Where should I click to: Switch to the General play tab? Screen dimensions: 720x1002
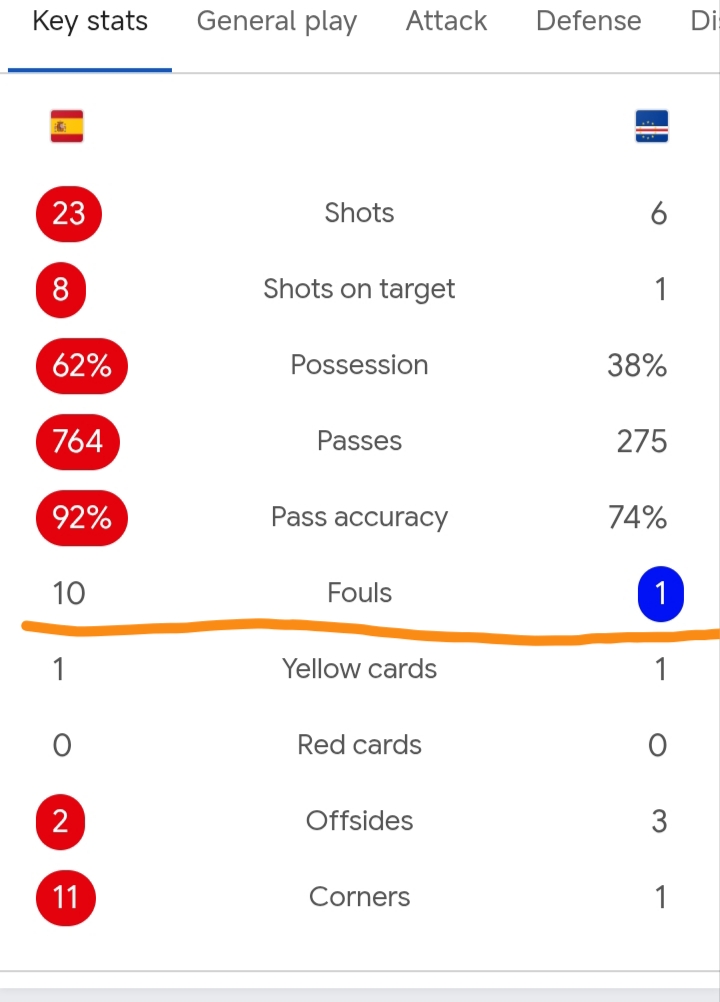point(277,21)
